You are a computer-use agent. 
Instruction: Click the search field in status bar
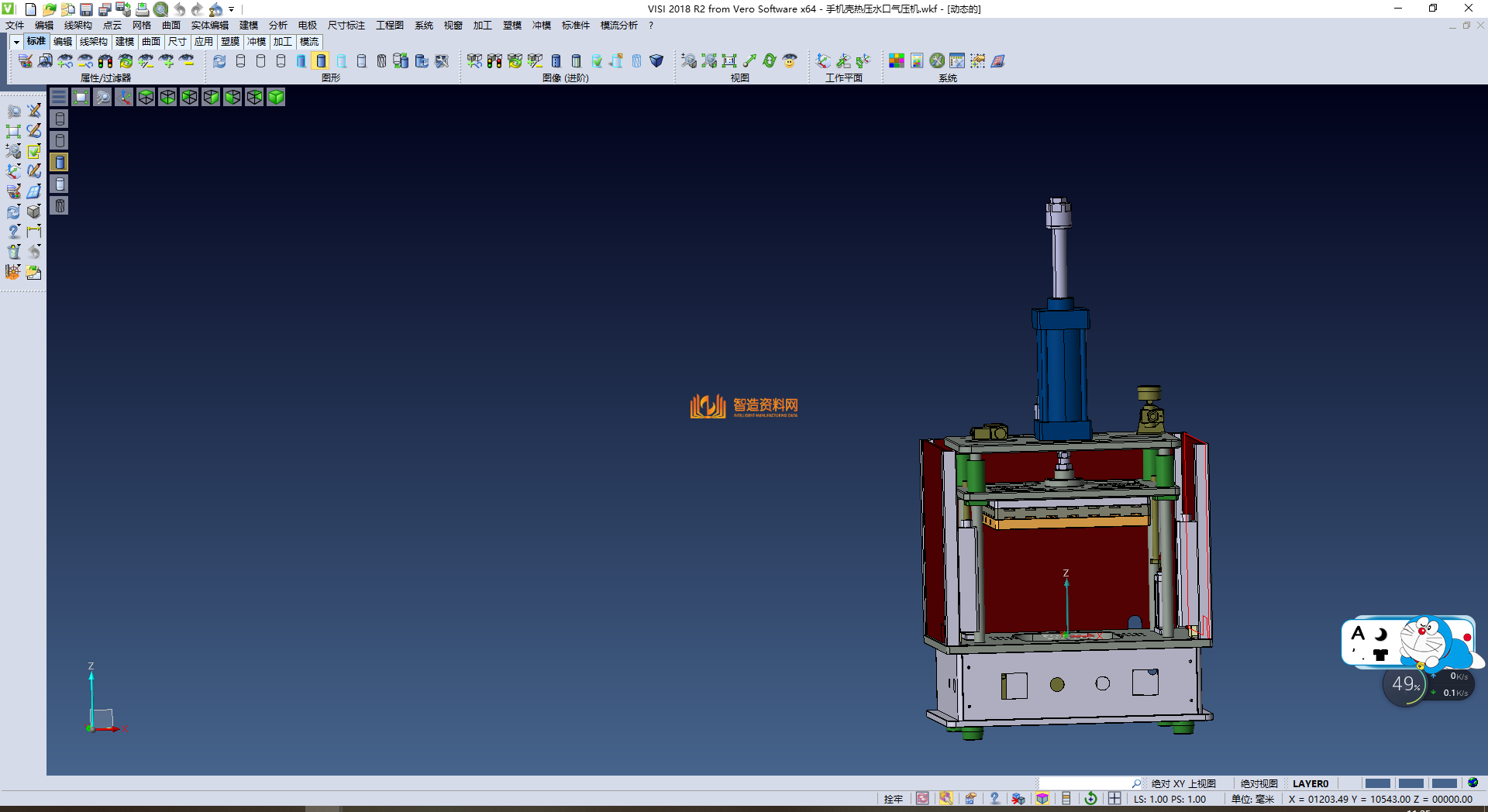point(1085,783)
